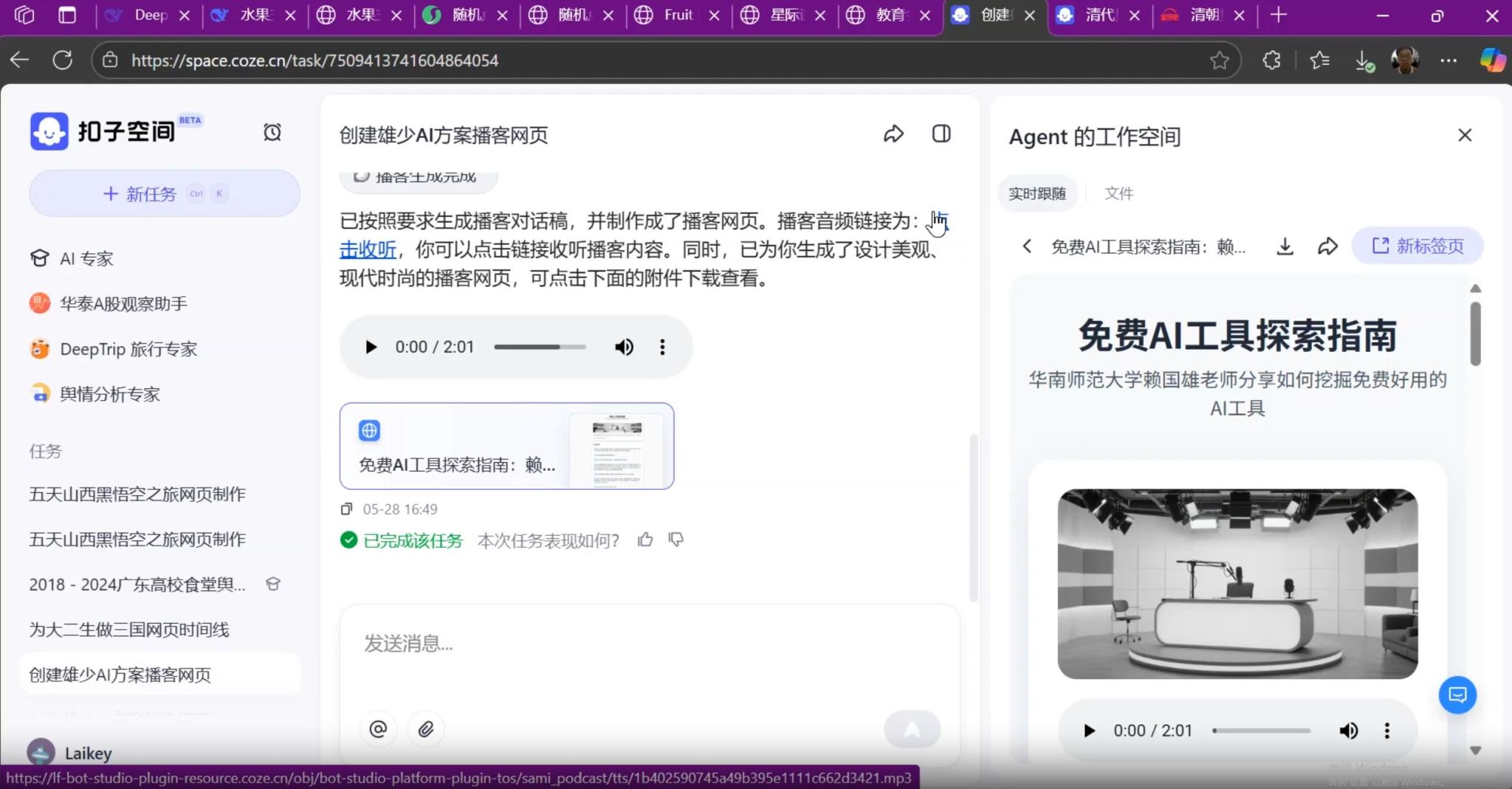This screenshot has height=789, width=1512.
Task: Open chat audio player more options
Action: [x=662, y=347]
